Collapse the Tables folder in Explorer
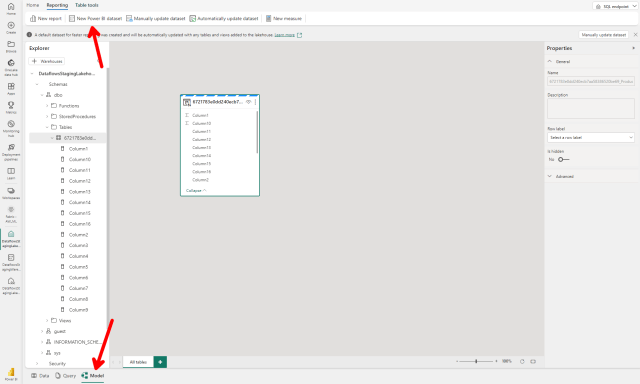The width and height of the screenshot is (640, 384). click(47, 127)
